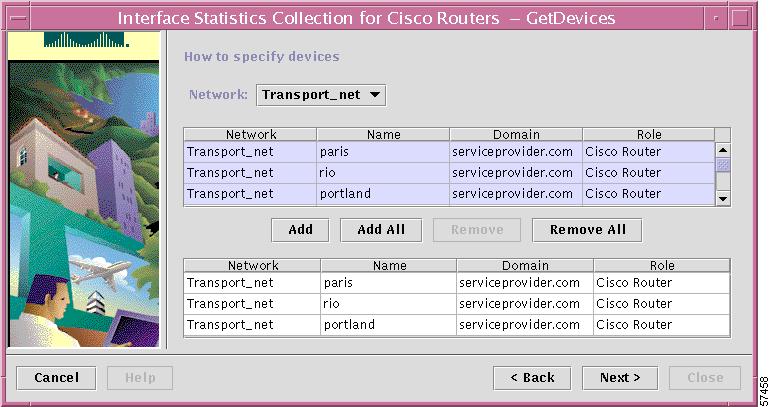Click the Name column header in upper table
Image resolution: width=771 pixels, height=407 pixels.
[x=384, y=135]
